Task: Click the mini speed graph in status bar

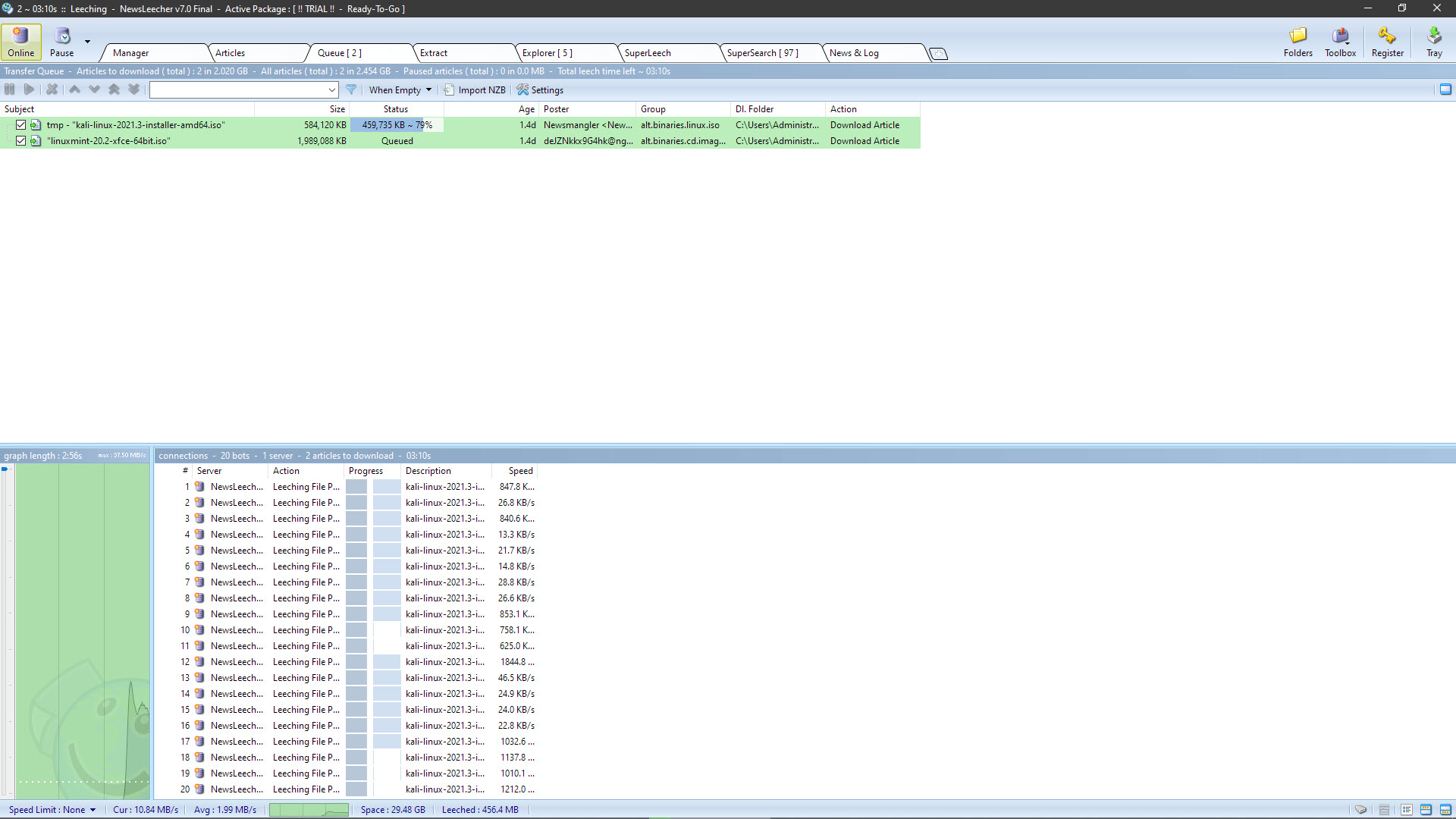Action: coord(309,810)
